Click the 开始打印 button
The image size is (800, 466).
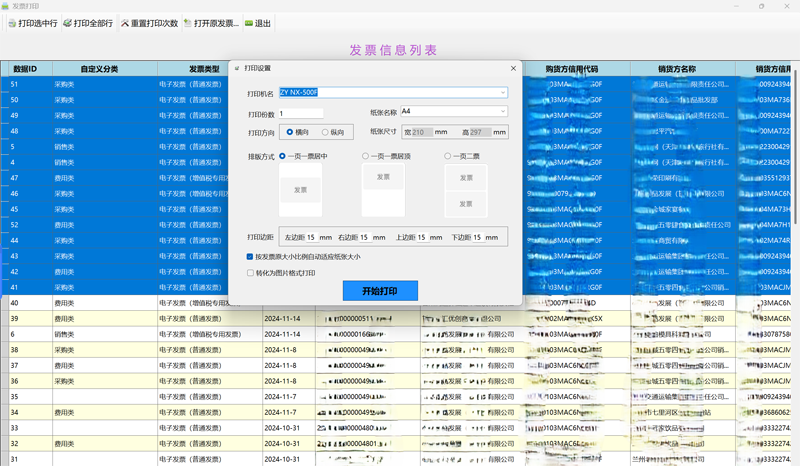click(x=380, y=291)
